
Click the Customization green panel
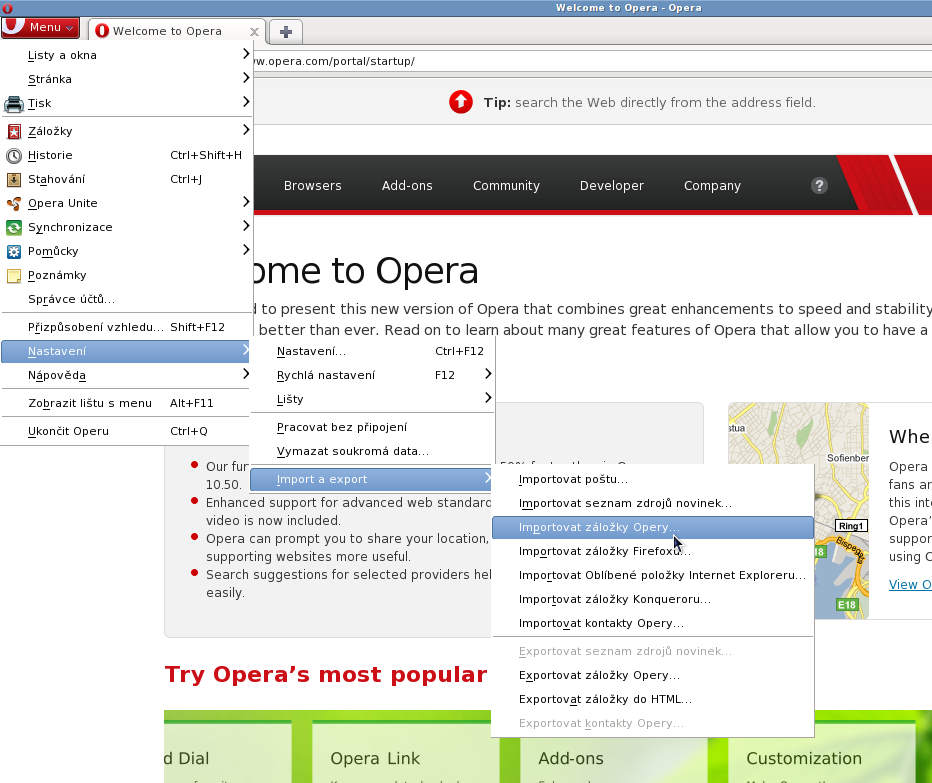tap(822, 751)
